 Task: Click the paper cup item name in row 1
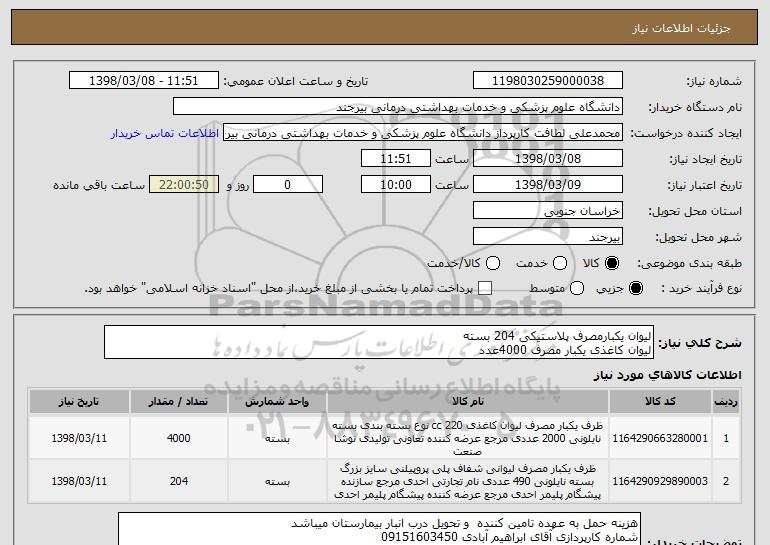pyautogui.click(x=468, y=438)
